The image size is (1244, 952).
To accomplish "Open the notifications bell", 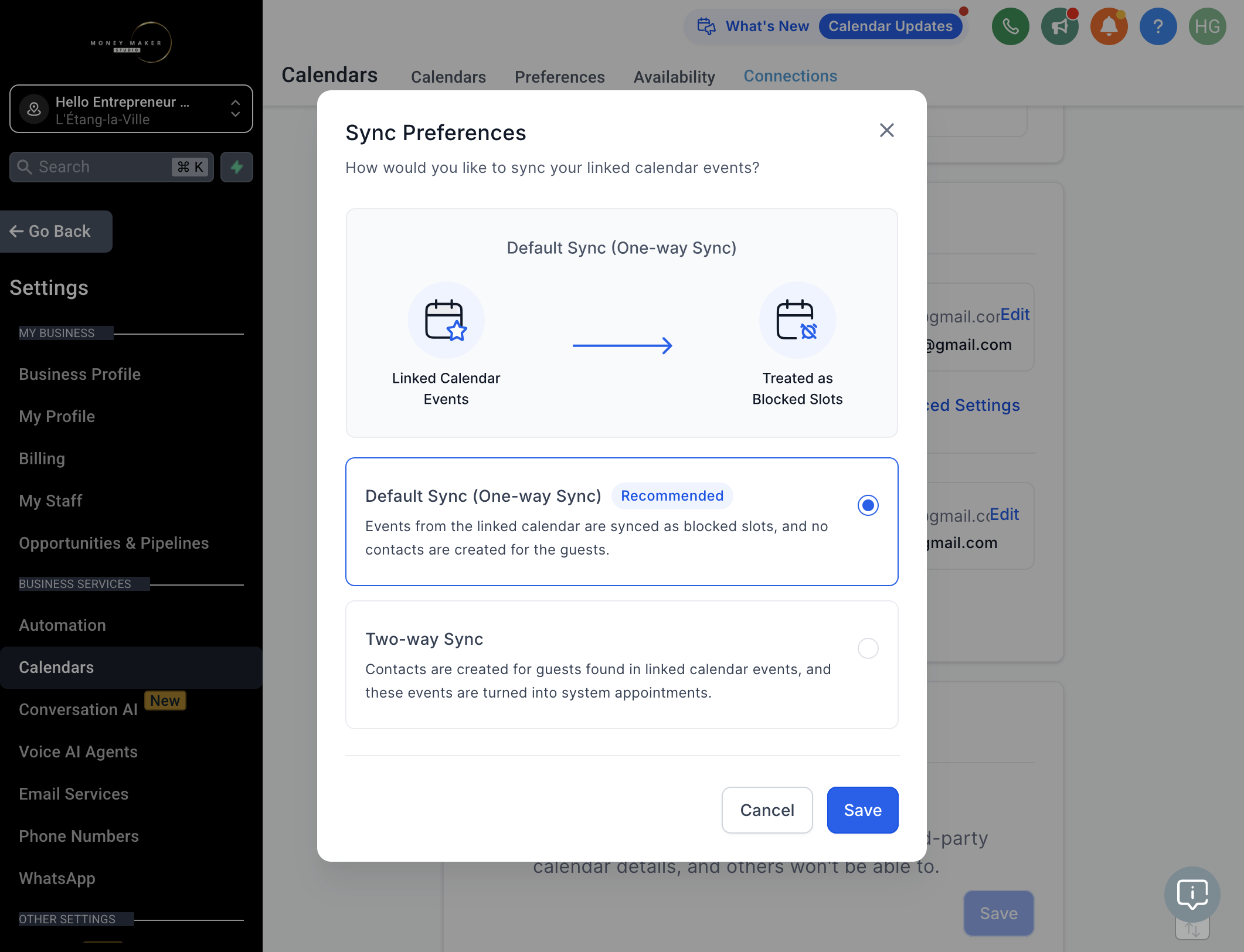I will 1109,26.
